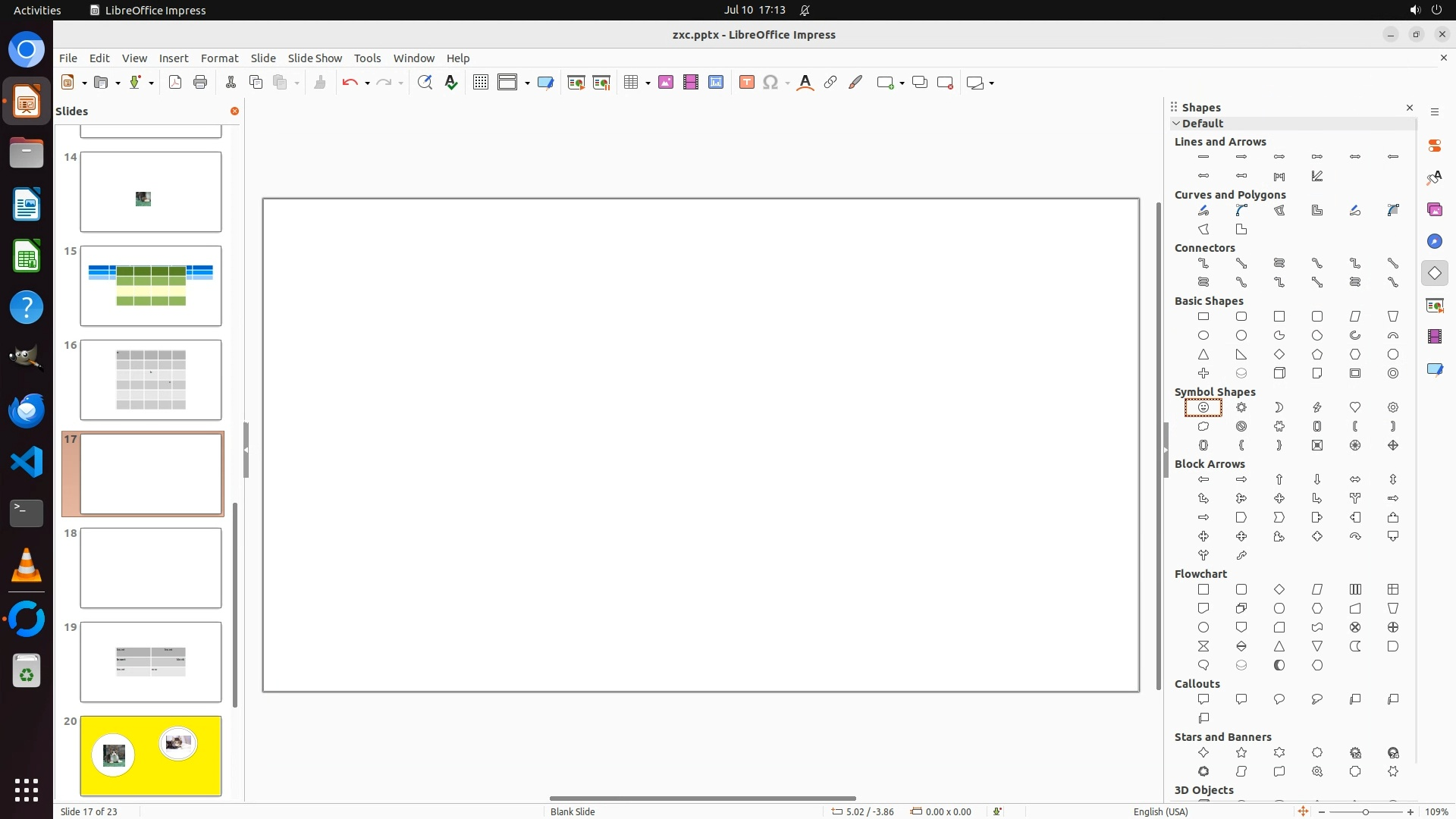Click the Slide 17 of 23 status text
This screenshot has width=1456, height=819.
[x=89, y=811]
